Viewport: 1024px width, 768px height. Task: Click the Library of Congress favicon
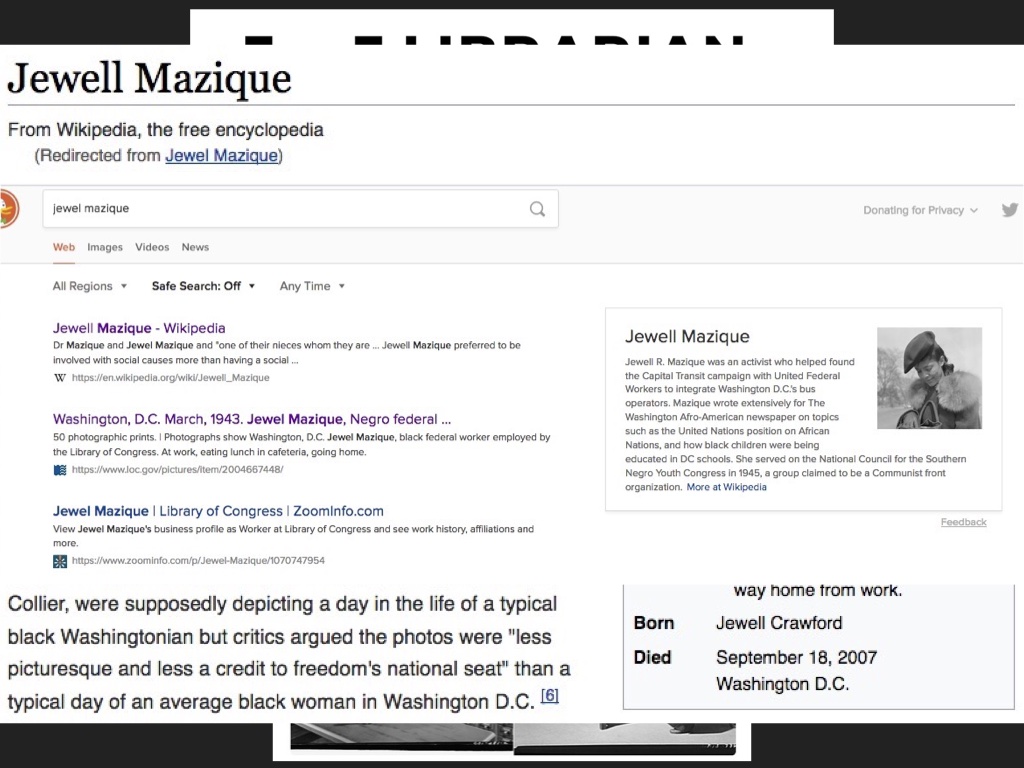click(x=60, y=470)
